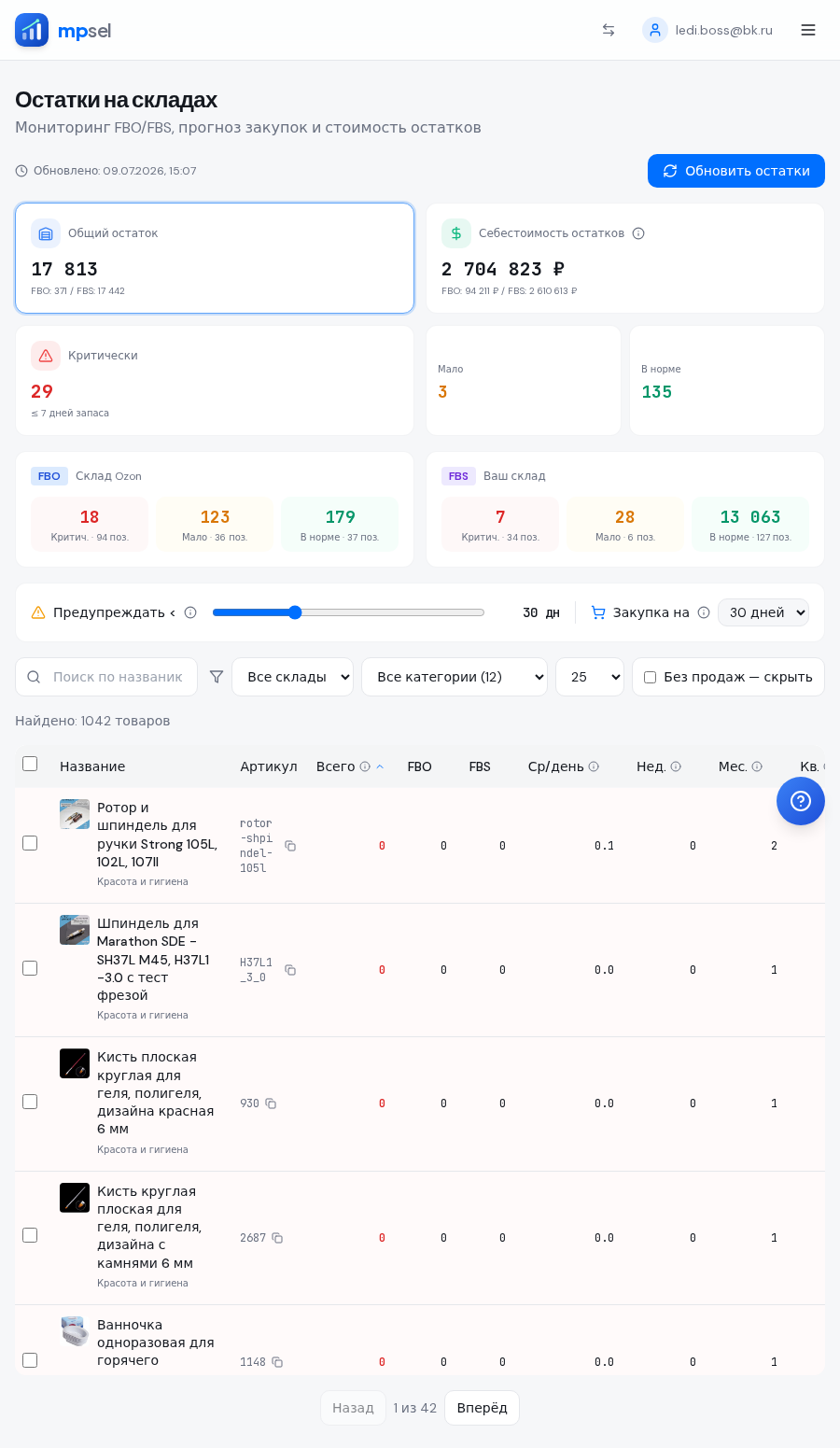
Task: Select the Ротор и шпиндель row checkbox
Action: (30, 843)
